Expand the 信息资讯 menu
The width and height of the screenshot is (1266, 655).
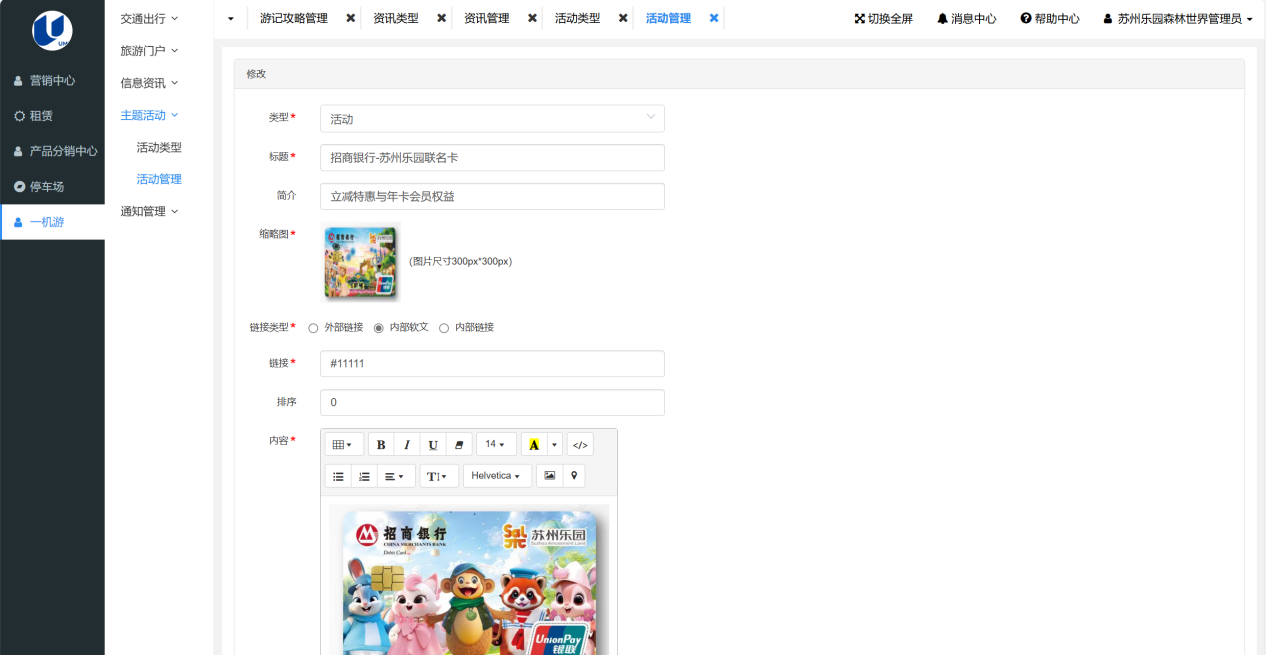(150, 83)
